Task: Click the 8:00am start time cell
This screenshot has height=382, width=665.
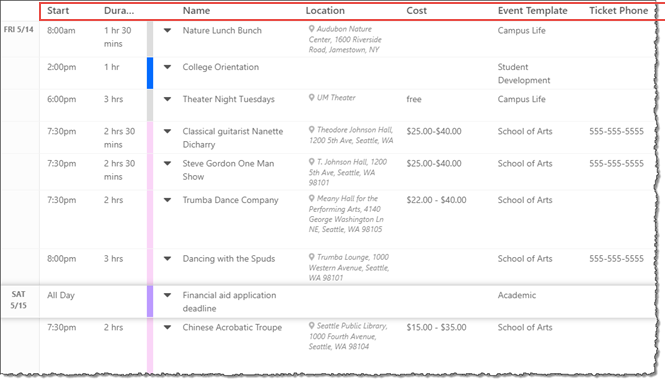Action: [x=61, y=31]
